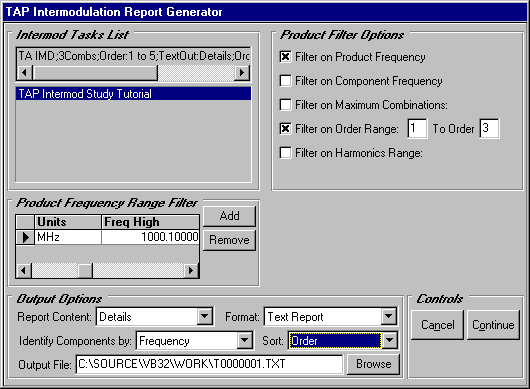Enable Filter on Product Frequency checkbox
This screenshot has height=389, width=530.
pos(285,57)
